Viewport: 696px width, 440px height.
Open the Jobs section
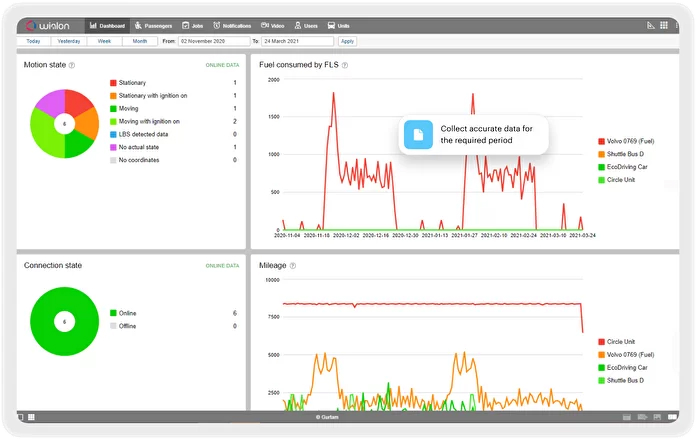tap(195, 24)
